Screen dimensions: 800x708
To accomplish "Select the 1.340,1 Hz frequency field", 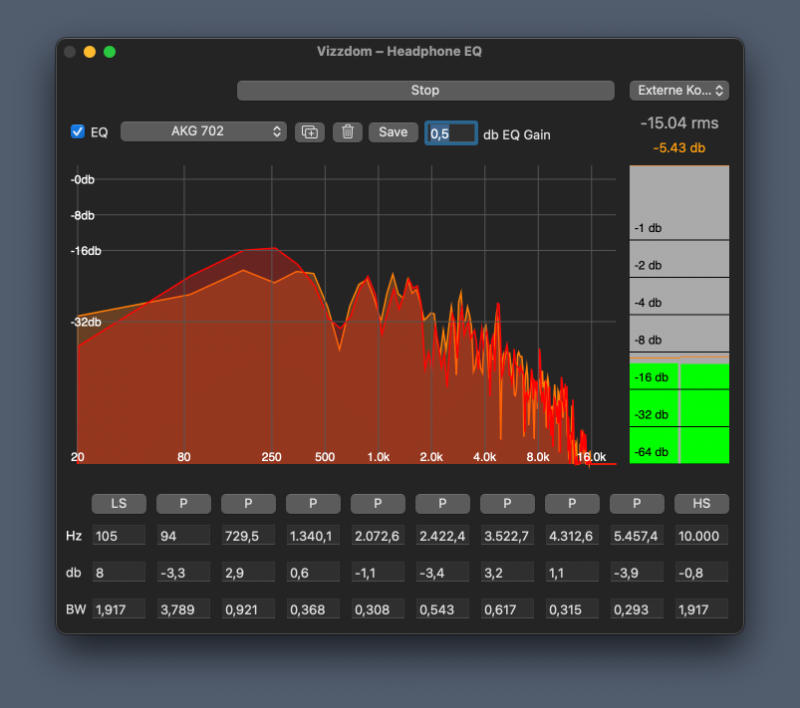I will point(313,536).
